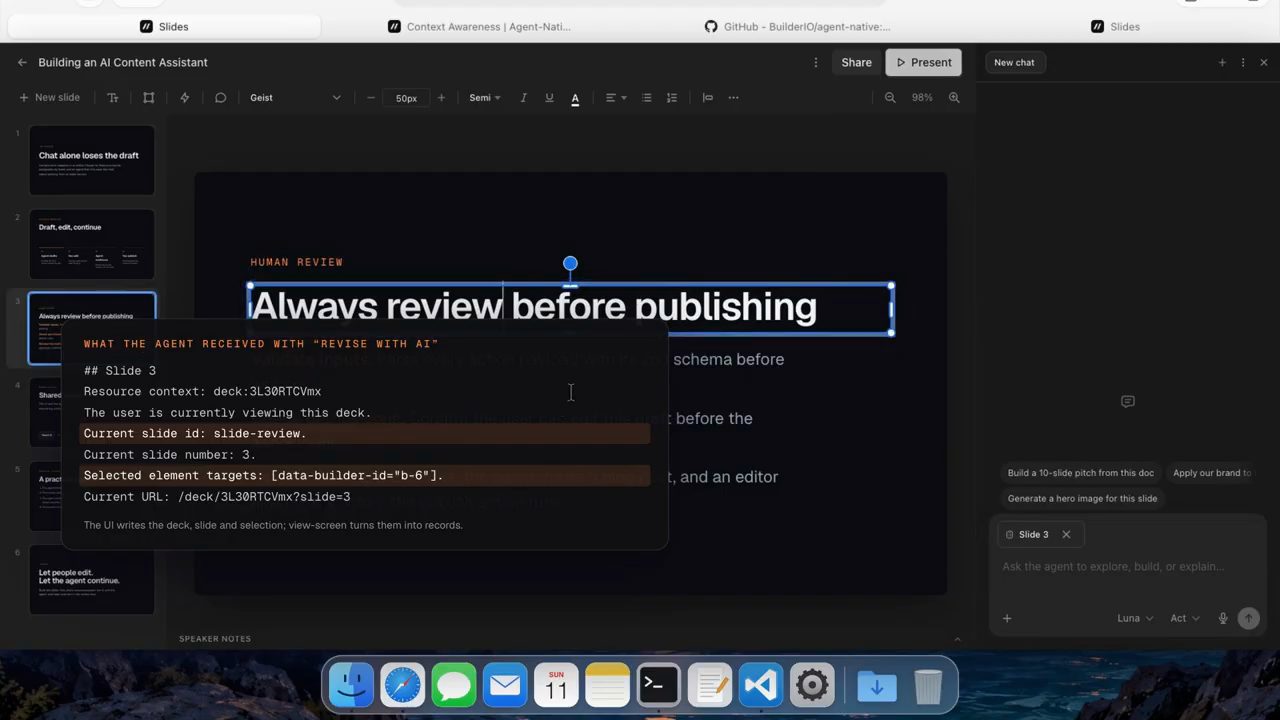
Task: Click the agent prompt input field
Action: 1128,567
